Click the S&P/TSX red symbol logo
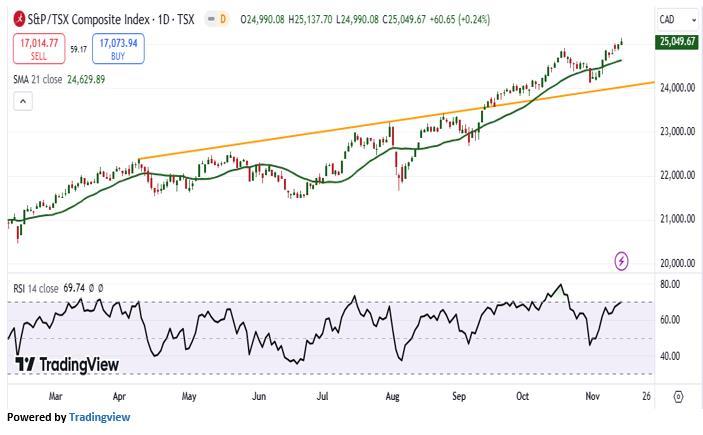703x435 pixels. (x=20, y=19)
